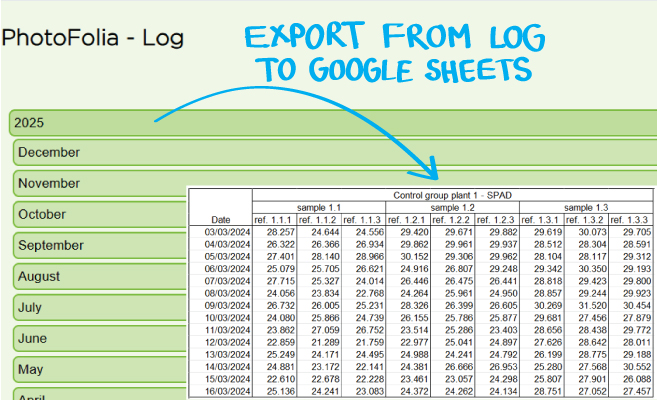Image resolution: width=657 pixels, height=400 pixels.
Task: Select the Control group plant 1 - SPAD header
Action: point(453,195)
